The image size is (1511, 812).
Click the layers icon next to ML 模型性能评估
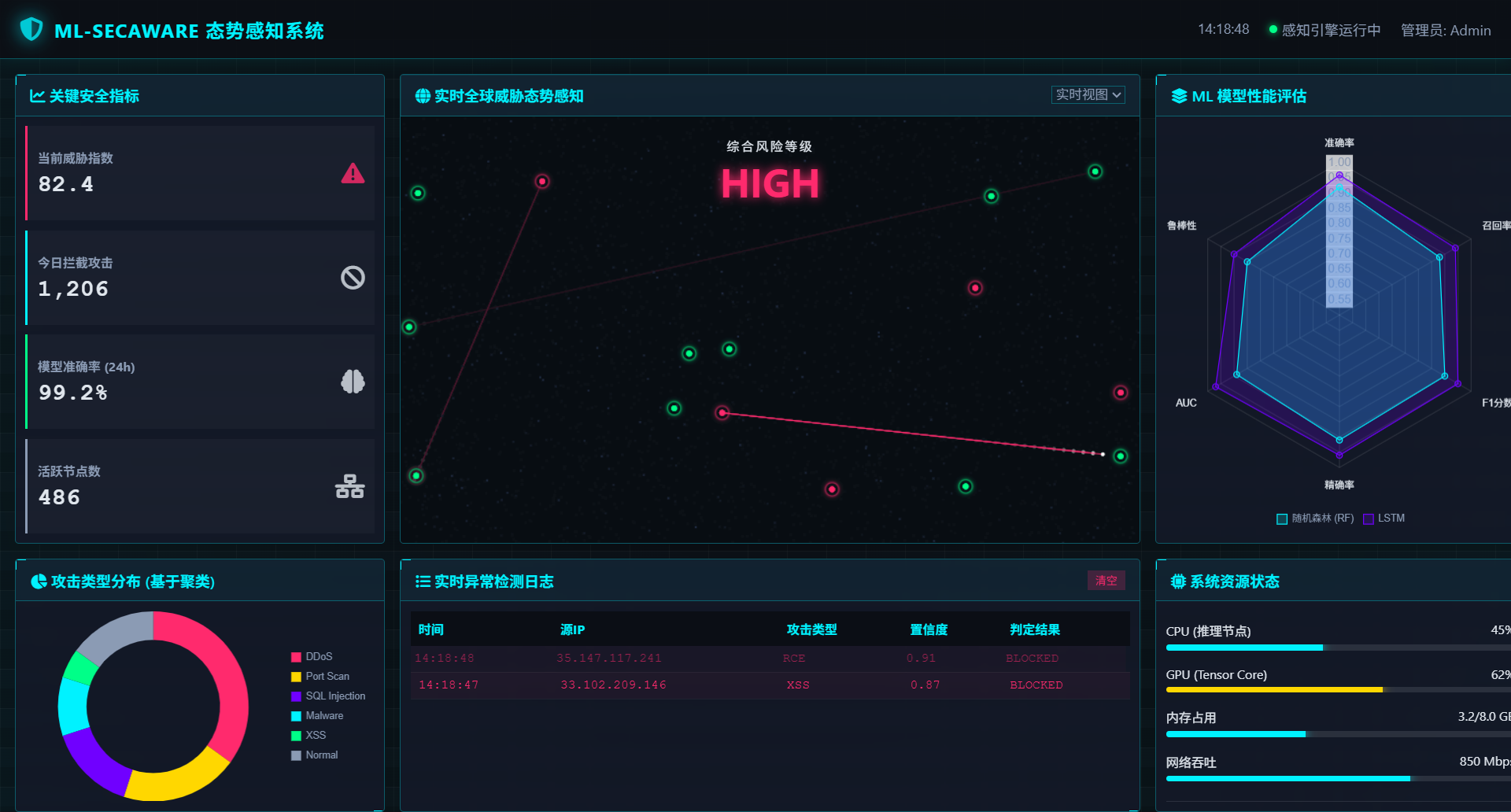point(1179,96)
